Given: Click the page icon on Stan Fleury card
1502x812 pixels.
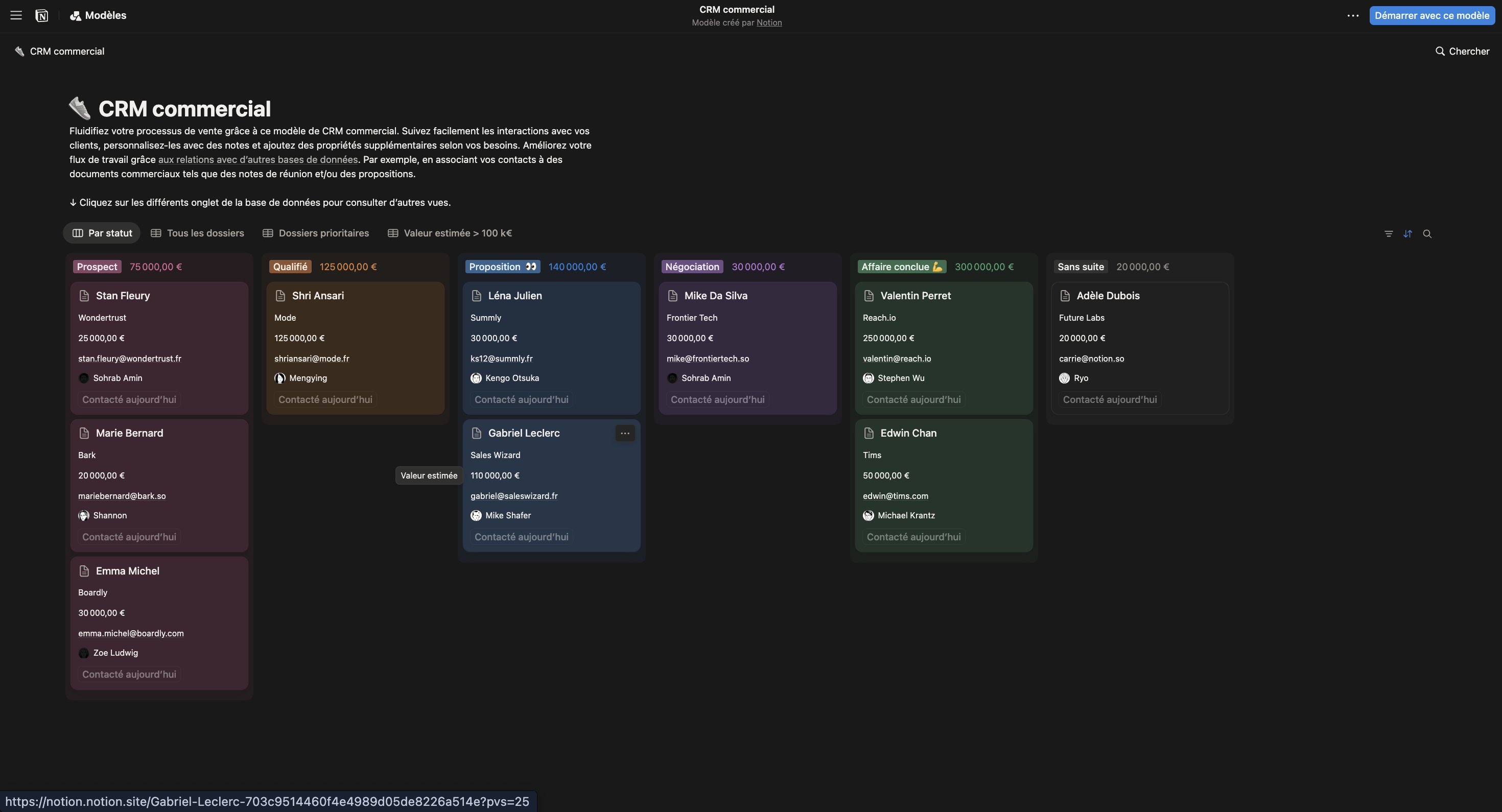Looking at the screenshot, I should 84,296.
